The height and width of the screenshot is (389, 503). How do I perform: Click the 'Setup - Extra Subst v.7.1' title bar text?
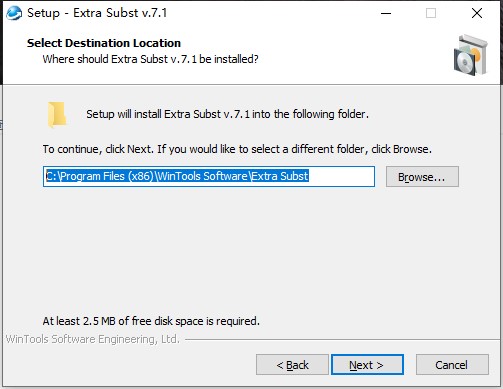[97, 13]
